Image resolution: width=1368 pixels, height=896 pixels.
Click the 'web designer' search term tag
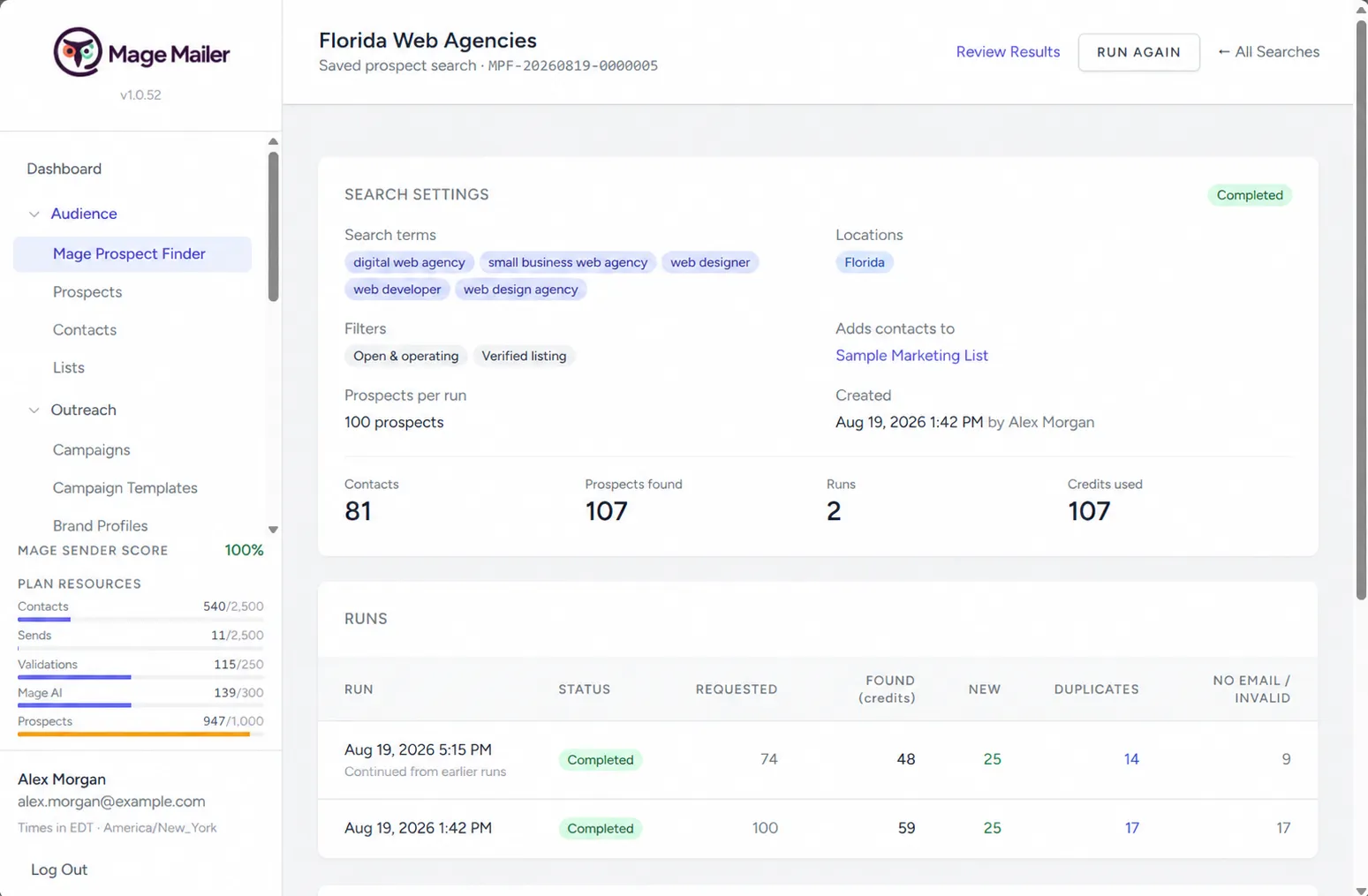tap(710, 262)
